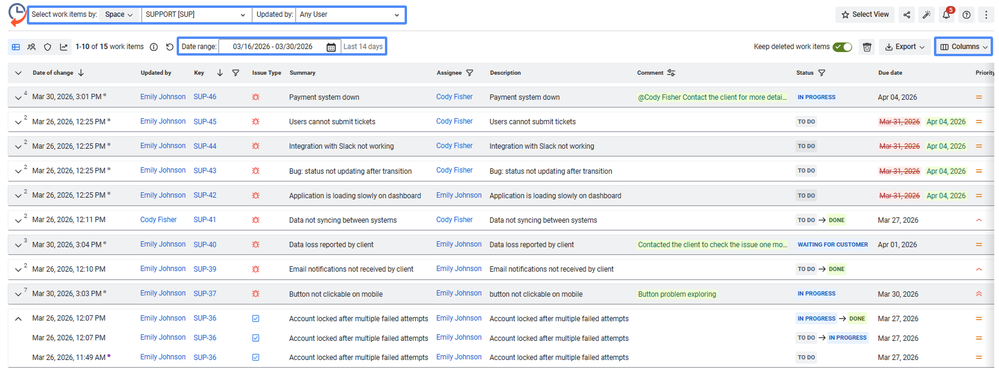
Task: Open the users activity view icon
Action: click(x=32, y=46)
